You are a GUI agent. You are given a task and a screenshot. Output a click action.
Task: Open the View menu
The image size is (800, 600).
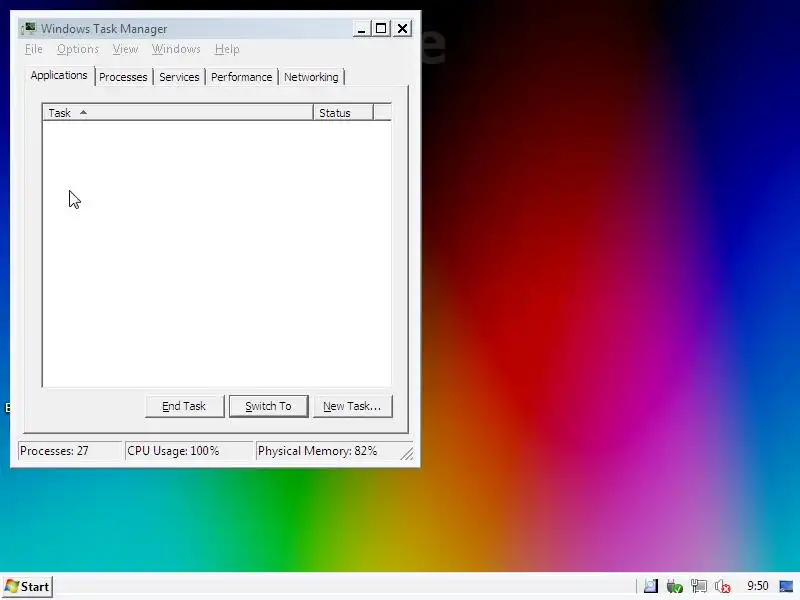126,49
